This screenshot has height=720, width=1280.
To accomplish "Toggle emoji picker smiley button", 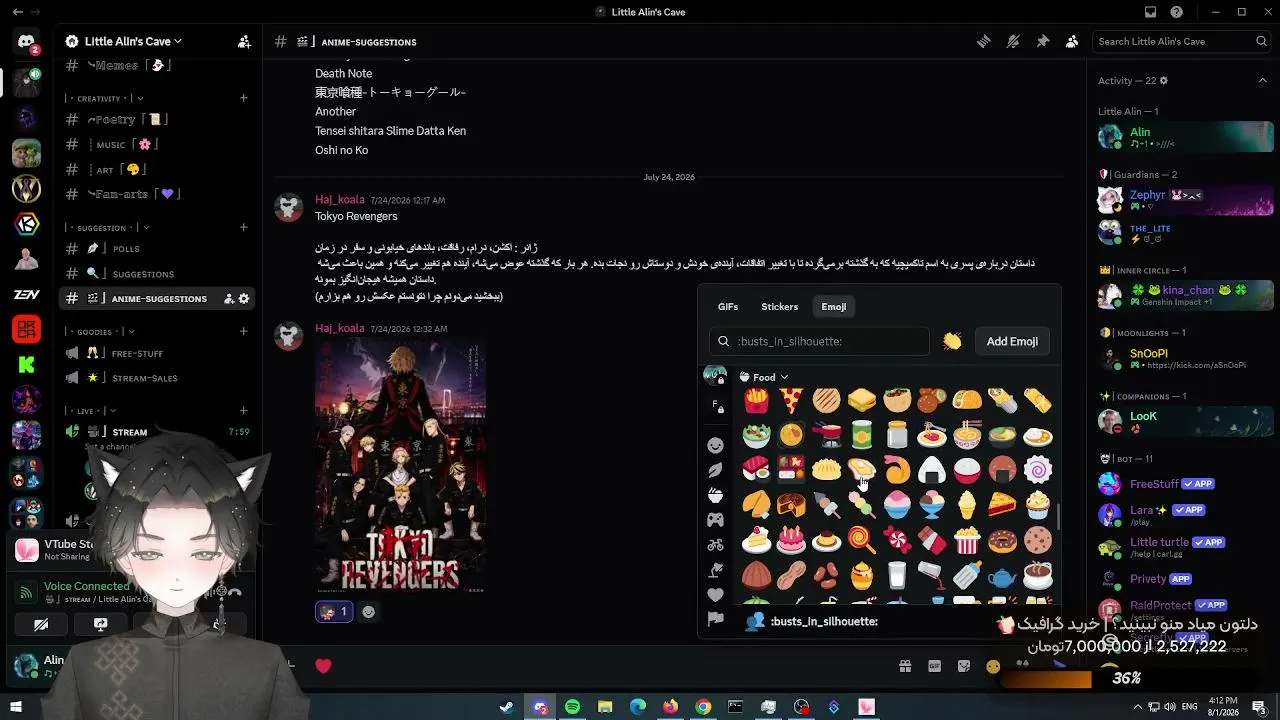I will click(993, 666).
